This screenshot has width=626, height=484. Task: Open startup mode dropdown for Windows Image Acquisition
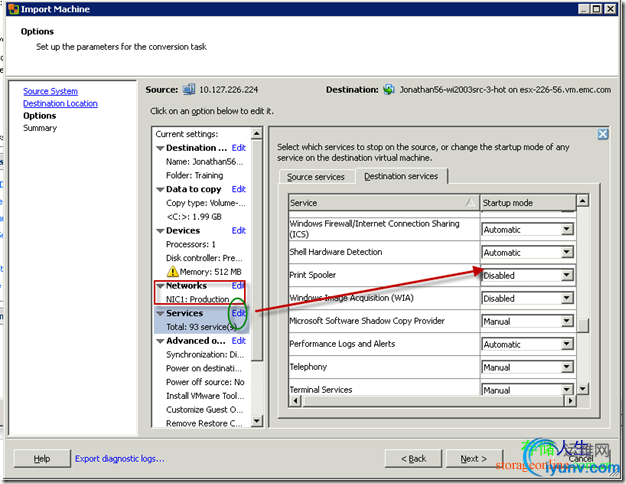[x=567, y=298]
